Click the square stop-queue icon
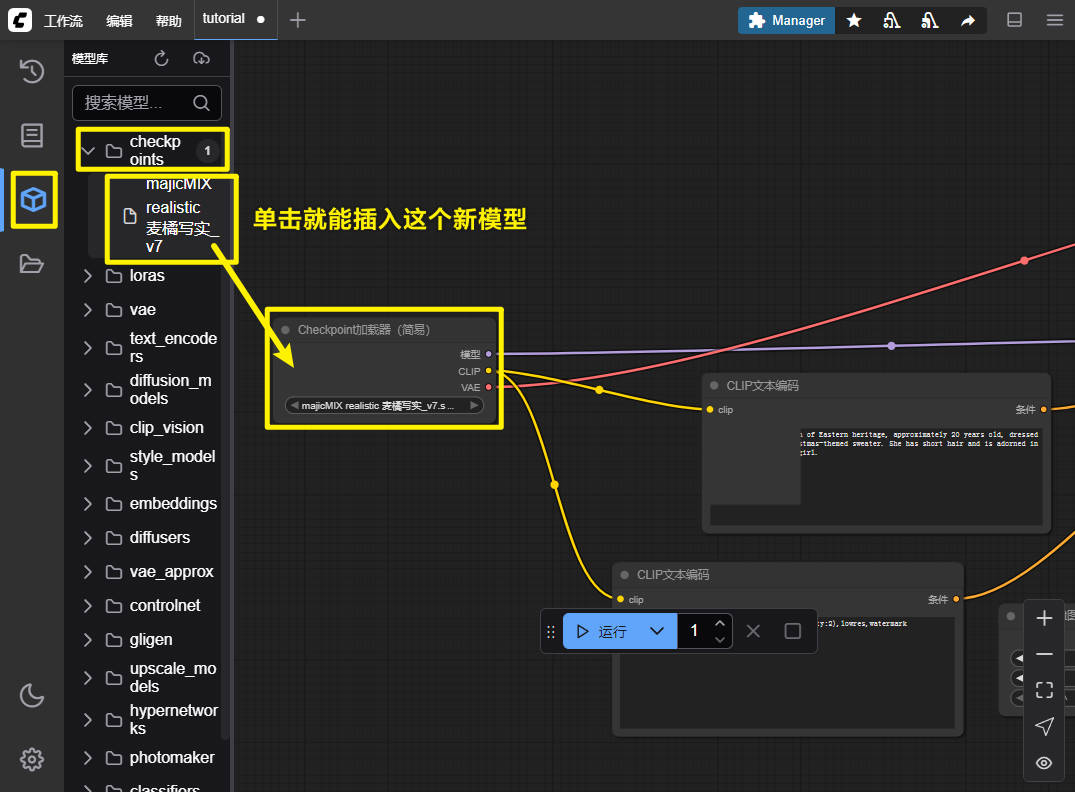This screenshot has height=792, width=1075. pos(793,631)
